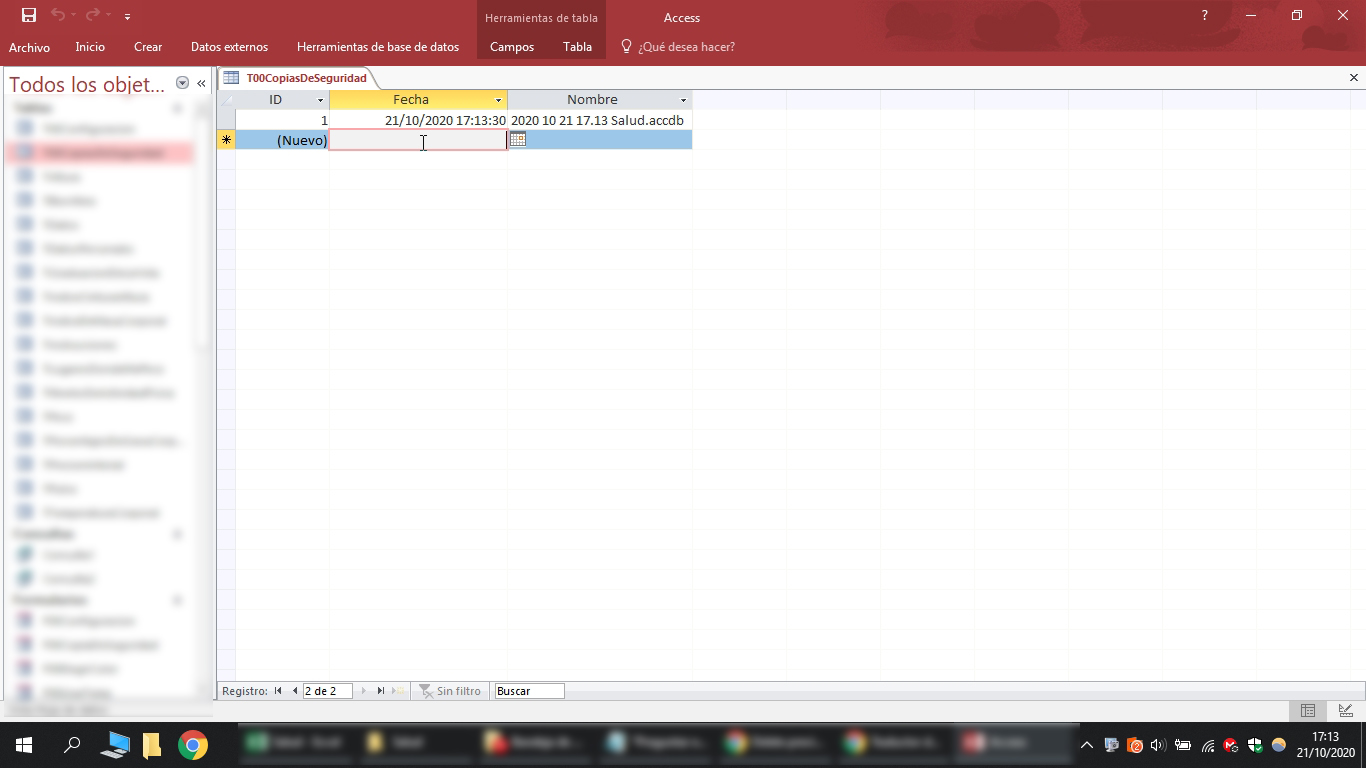
Task: Select the T00CopiasDeSeguridad document tab
Action: [306, 78]
